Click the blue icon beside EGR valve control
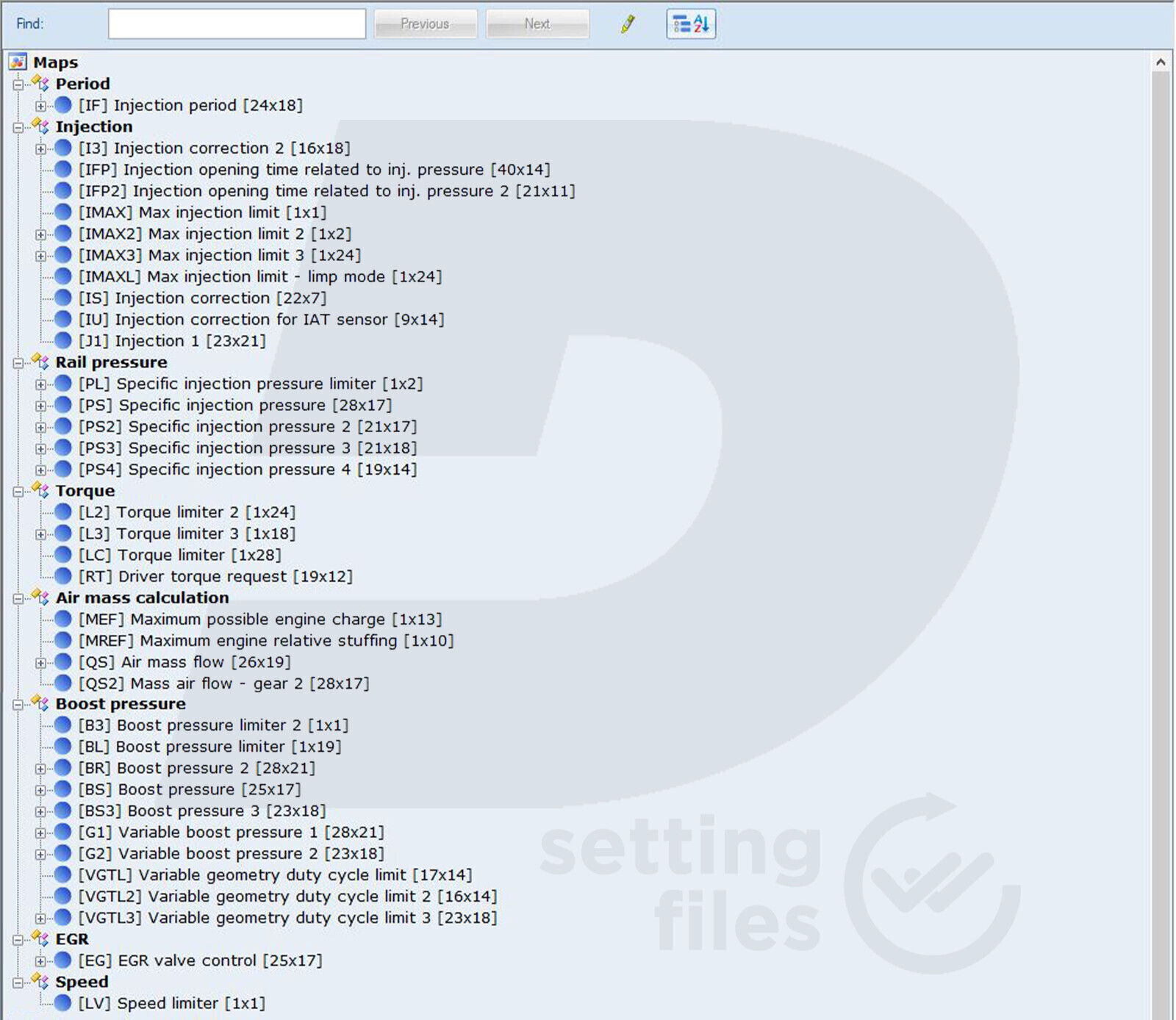Screen dimensions: 1176x1020 pos(63,960)
